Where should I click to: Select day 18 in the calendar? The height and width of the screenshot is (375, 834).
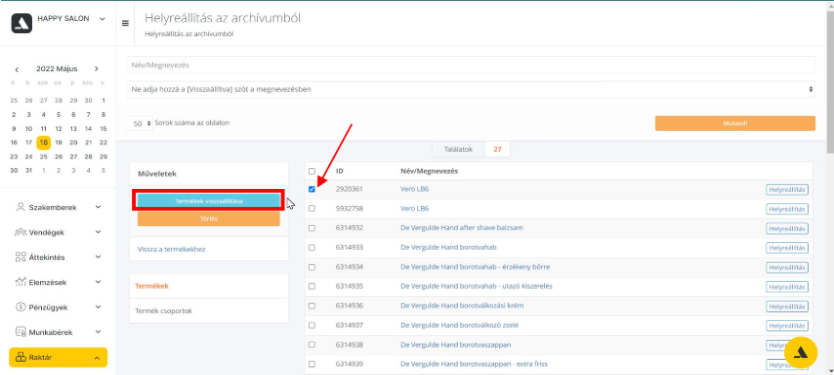click(44, 143)
